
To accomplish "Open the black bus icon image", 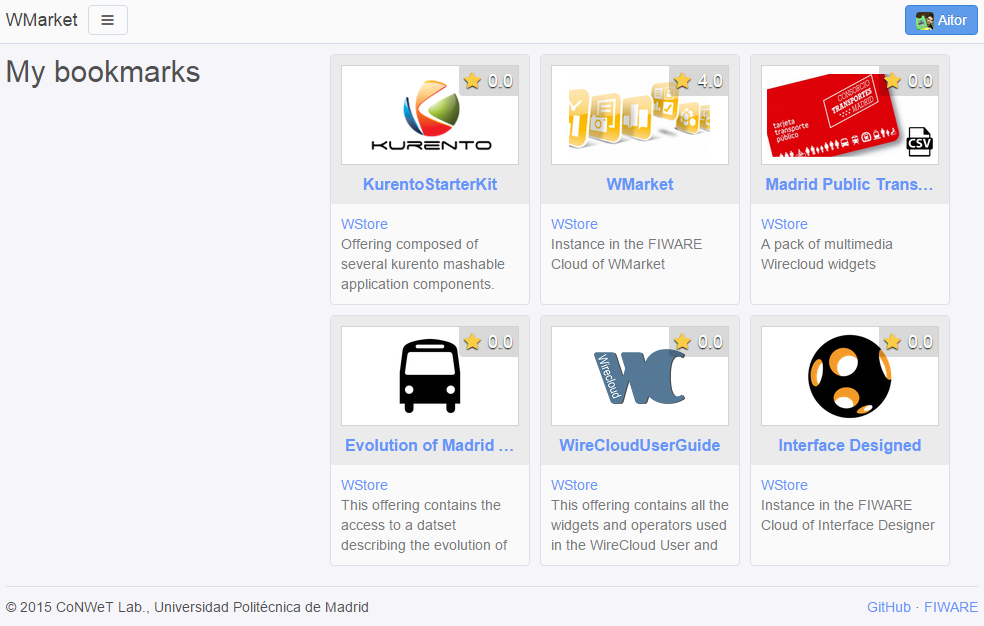I will tap(430, 376).
